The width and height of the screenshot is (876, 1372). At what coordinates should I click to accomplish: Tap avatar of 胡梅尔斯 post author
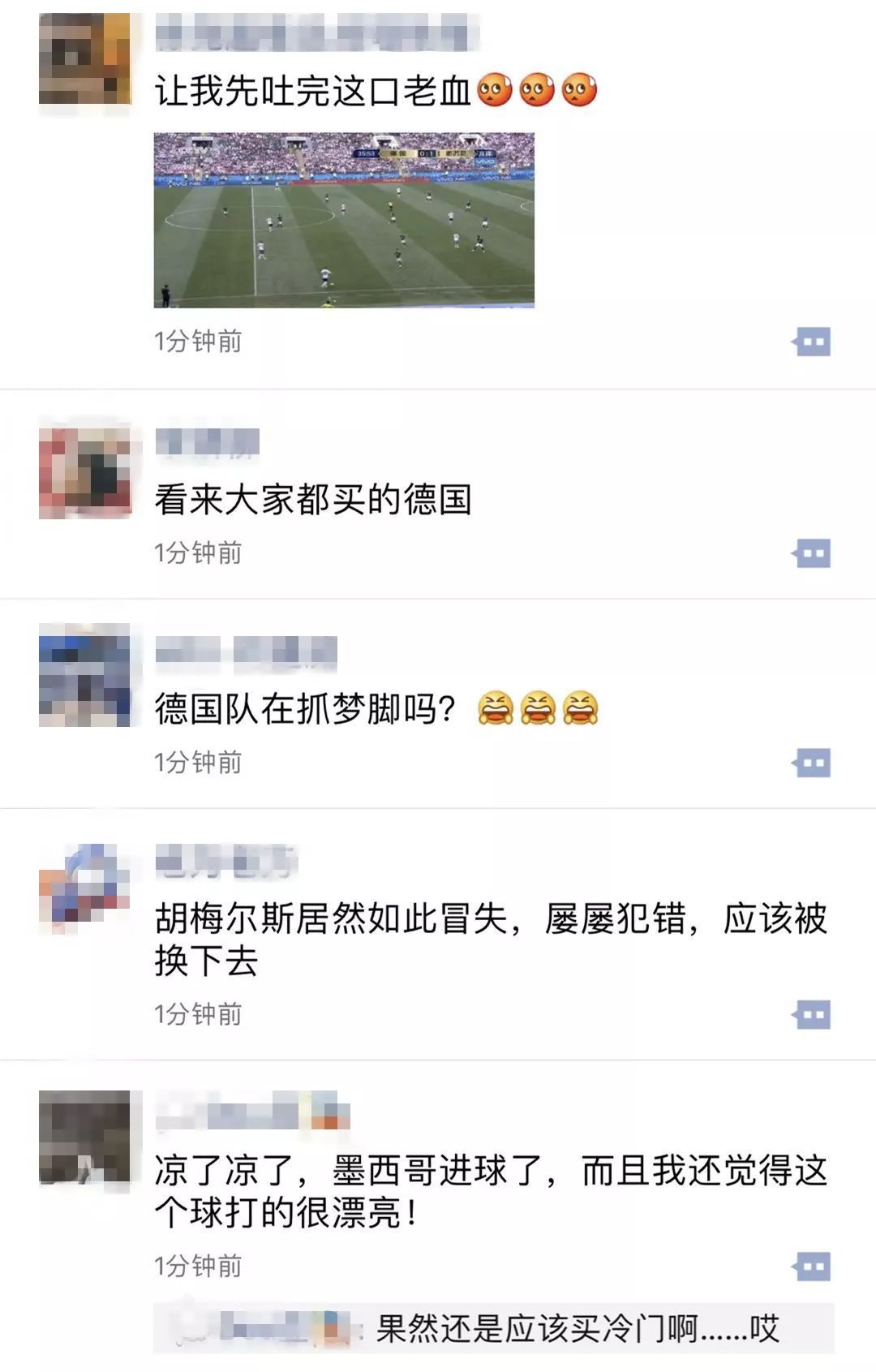click(x=85, y=888)
